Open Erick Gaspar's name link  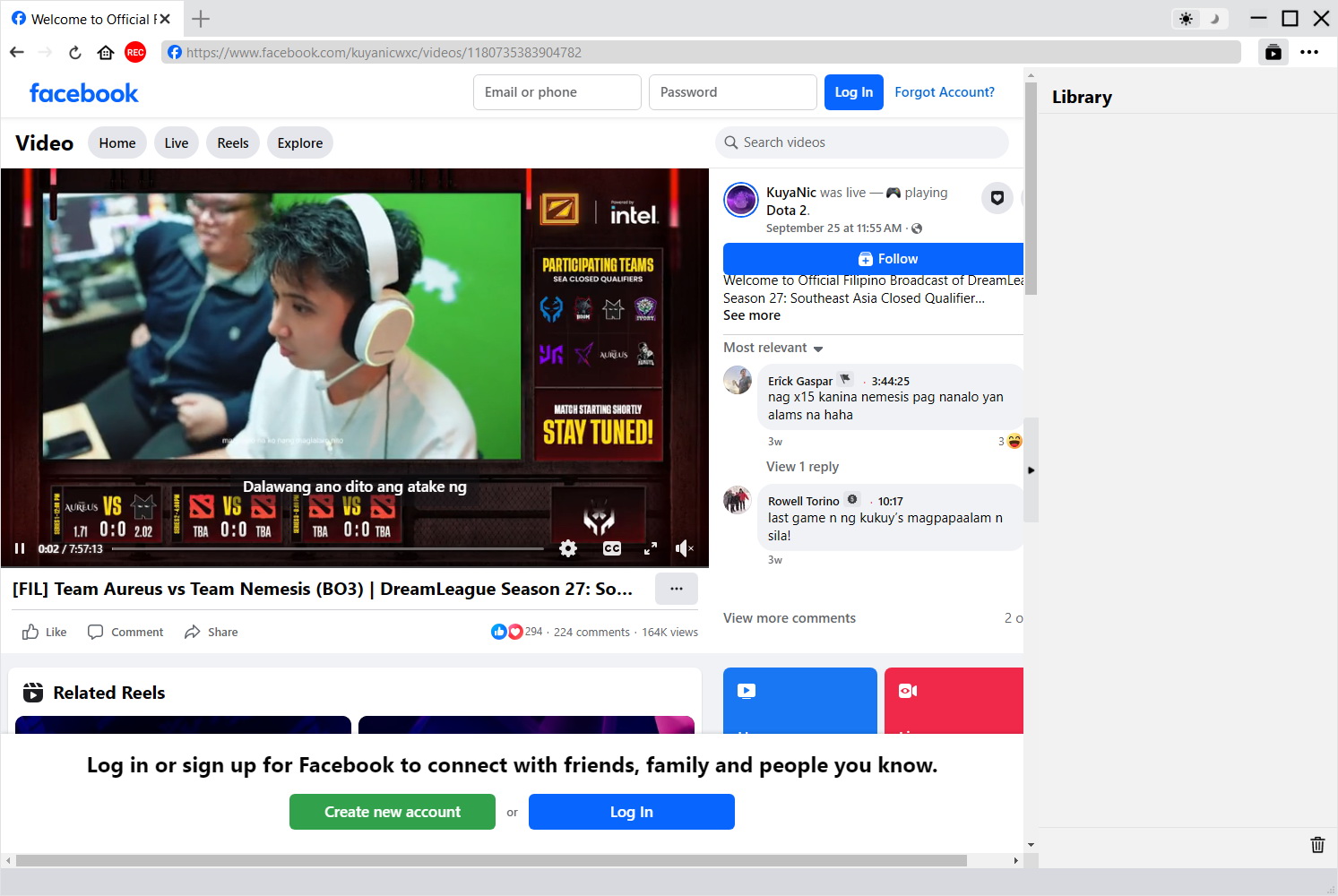800,381
